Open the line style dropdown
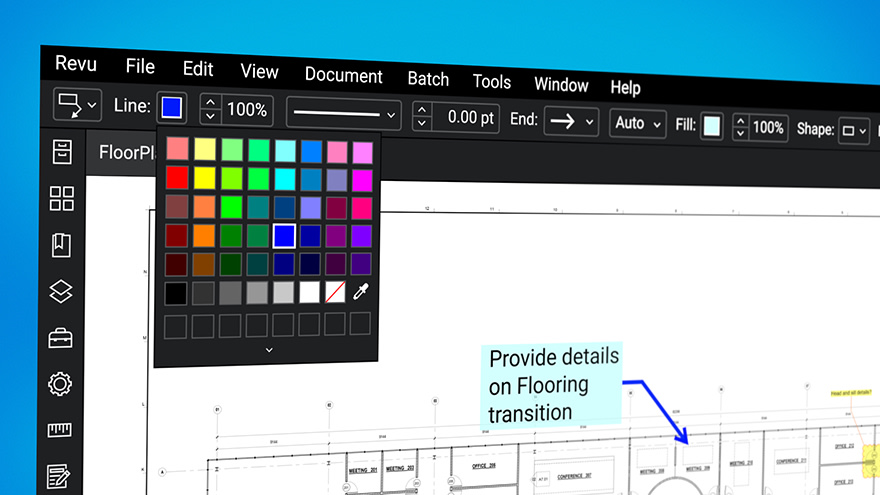The width and height of the screenshot is (880, 495). click(x=343, y=114)
